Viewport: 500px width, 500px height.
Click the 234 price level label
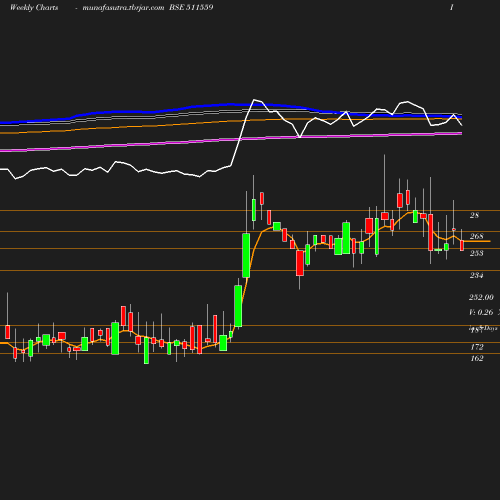point(477,275)
